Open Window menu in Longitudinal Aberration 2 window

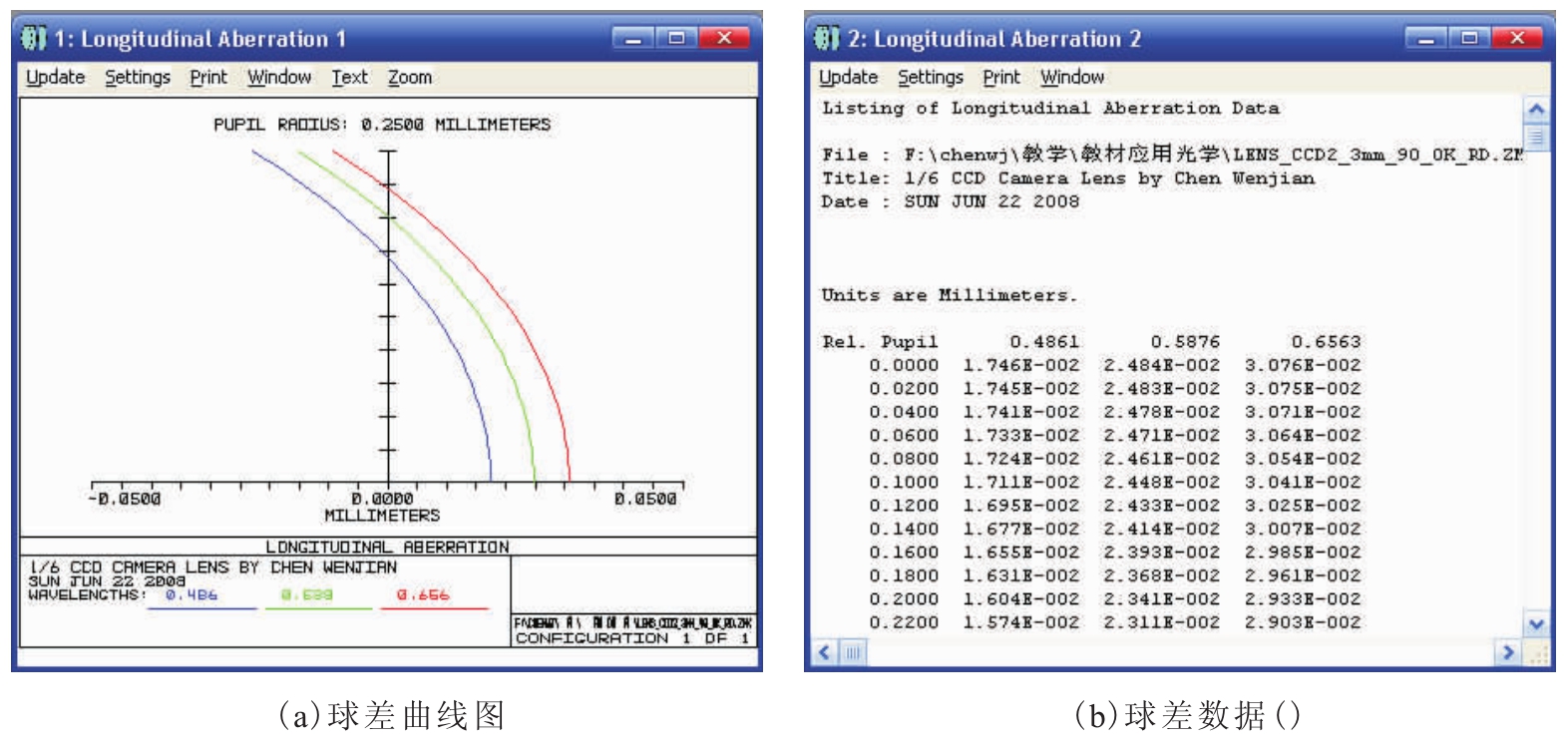click(x=1072, y=77)
